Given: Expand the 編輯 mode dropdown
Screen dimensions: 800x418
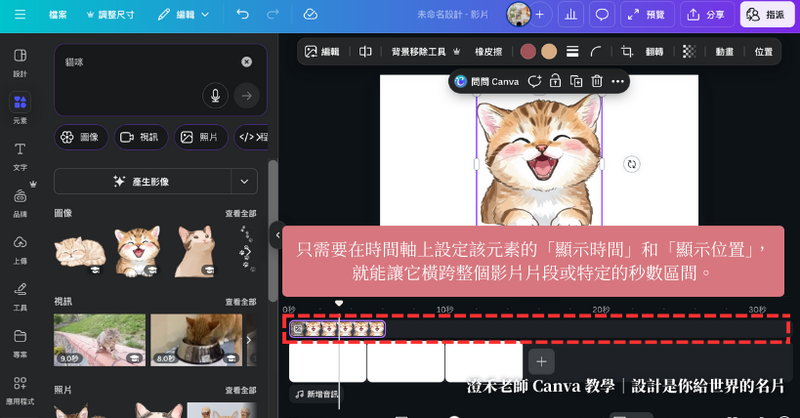Looking at the screenshot, I should coord(184,15).
